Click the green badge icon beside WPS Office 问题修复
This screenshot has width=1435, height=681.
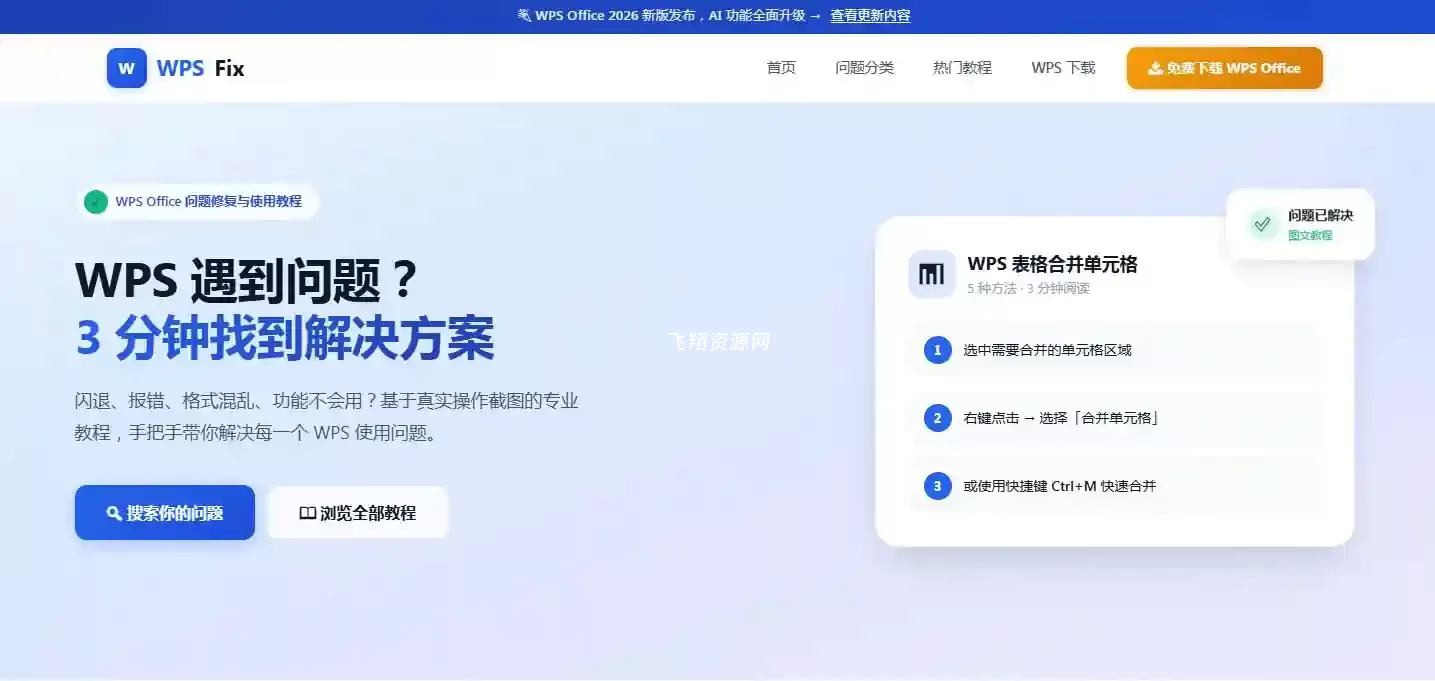[96, 201]
